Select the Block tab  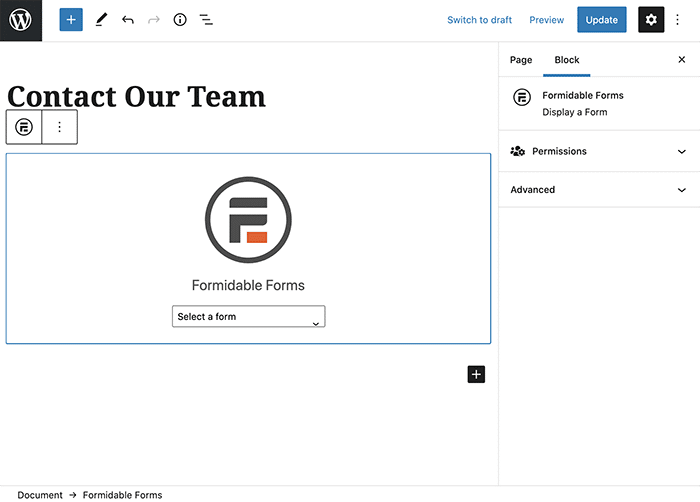[567, 60]
